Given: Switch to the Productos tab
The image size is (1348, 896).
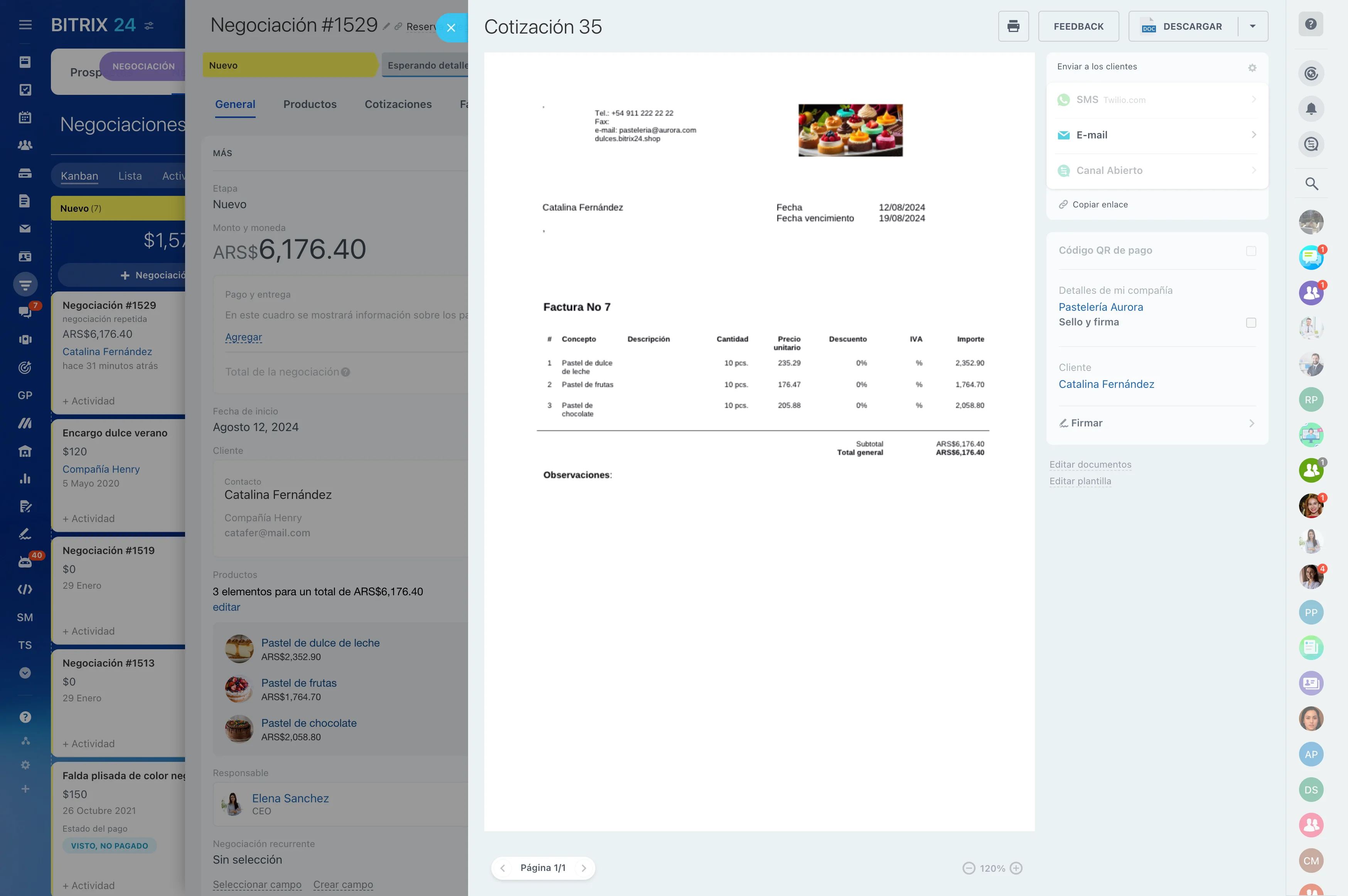Looking at the screenshot, I should click(310, 104).
